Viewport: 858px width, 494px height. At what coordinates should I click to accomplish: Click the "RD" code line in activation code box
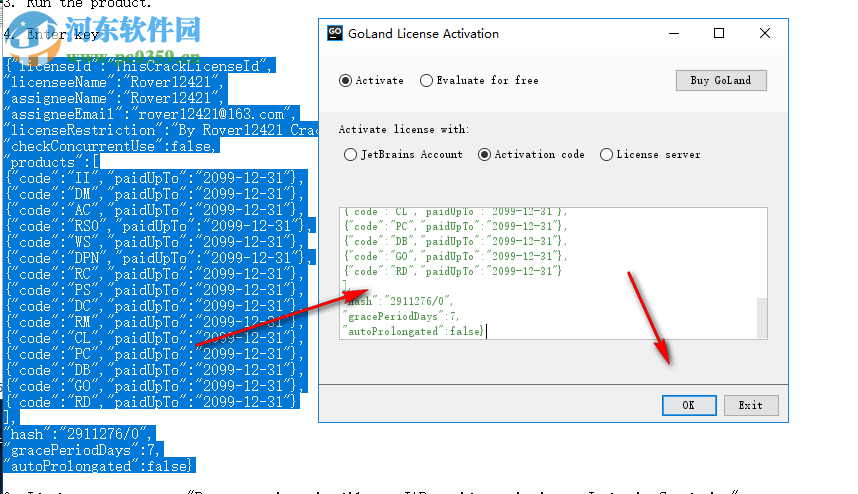click(x=453, y=271)
